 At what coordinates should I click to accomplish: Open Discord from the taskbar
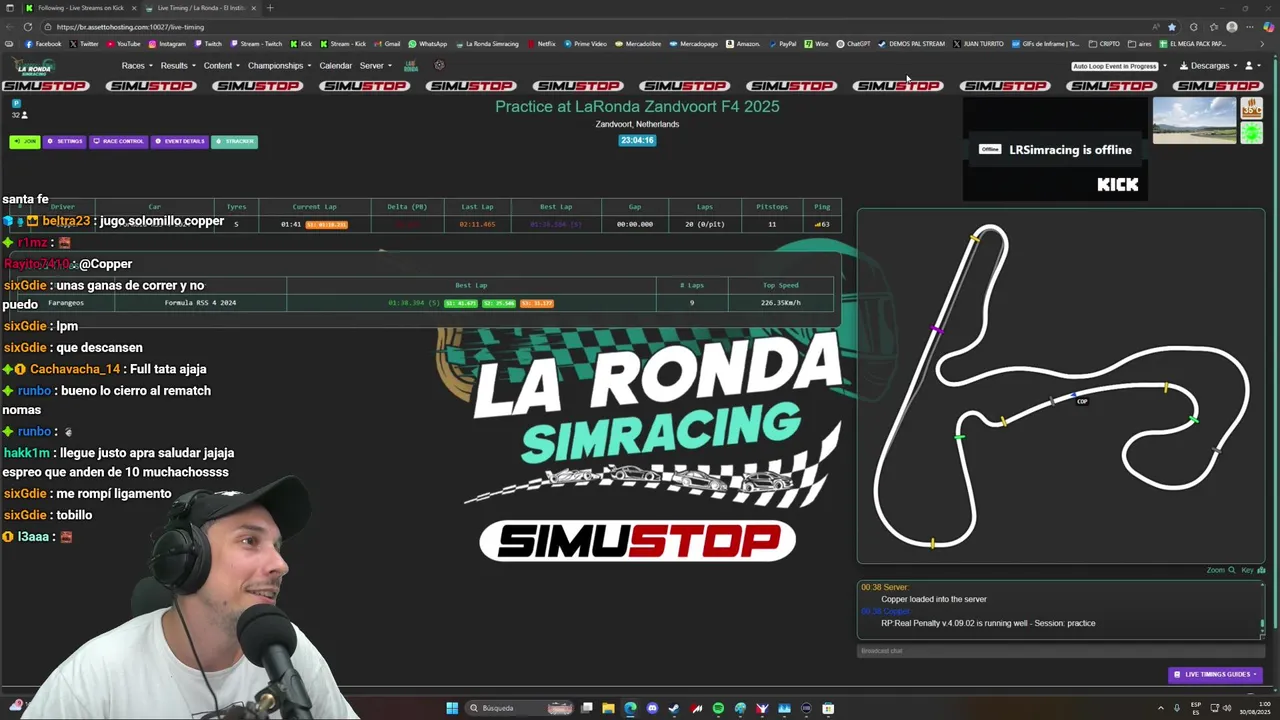pyautogui.click(x=652, y=708)
